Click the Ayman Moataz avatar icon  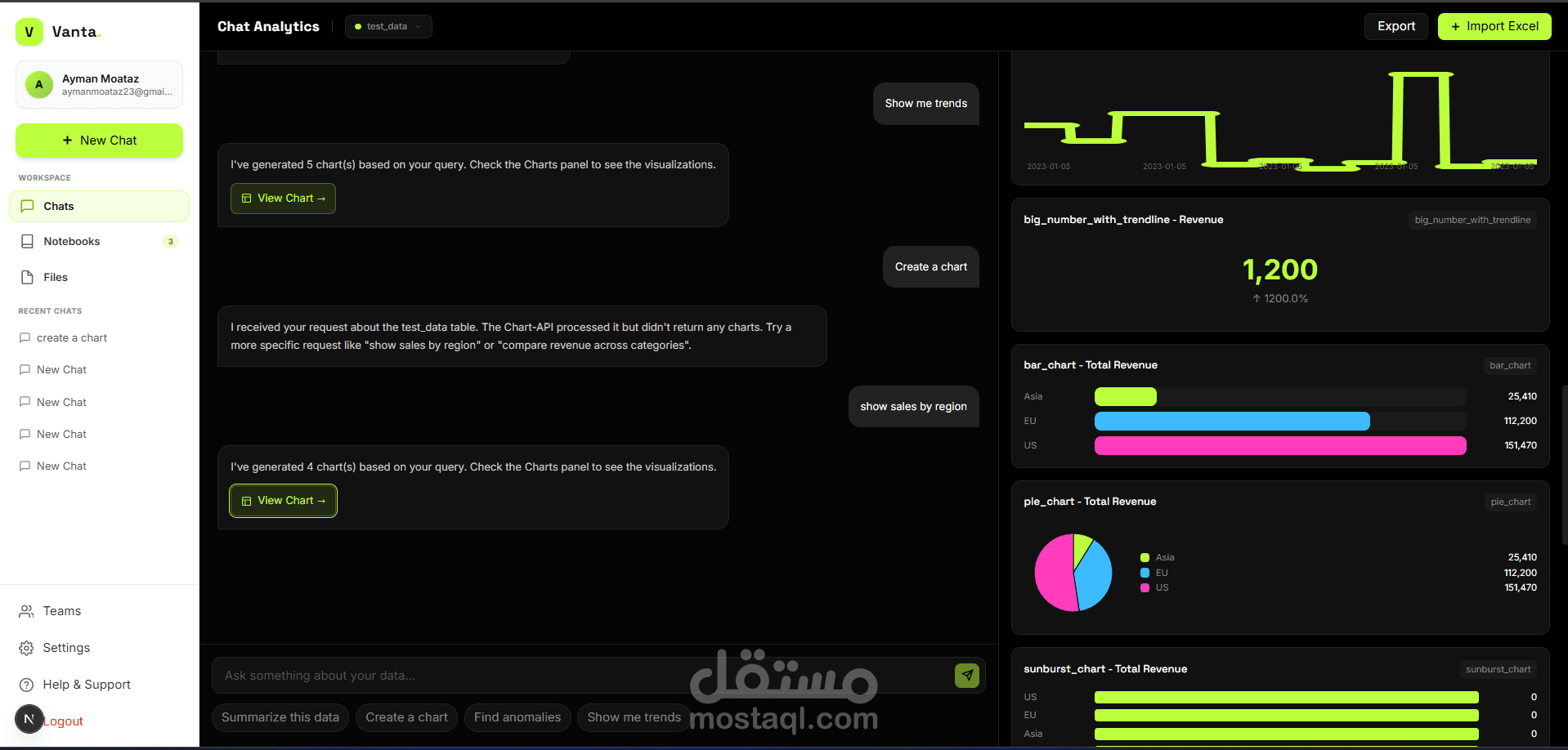pos(39,84)
